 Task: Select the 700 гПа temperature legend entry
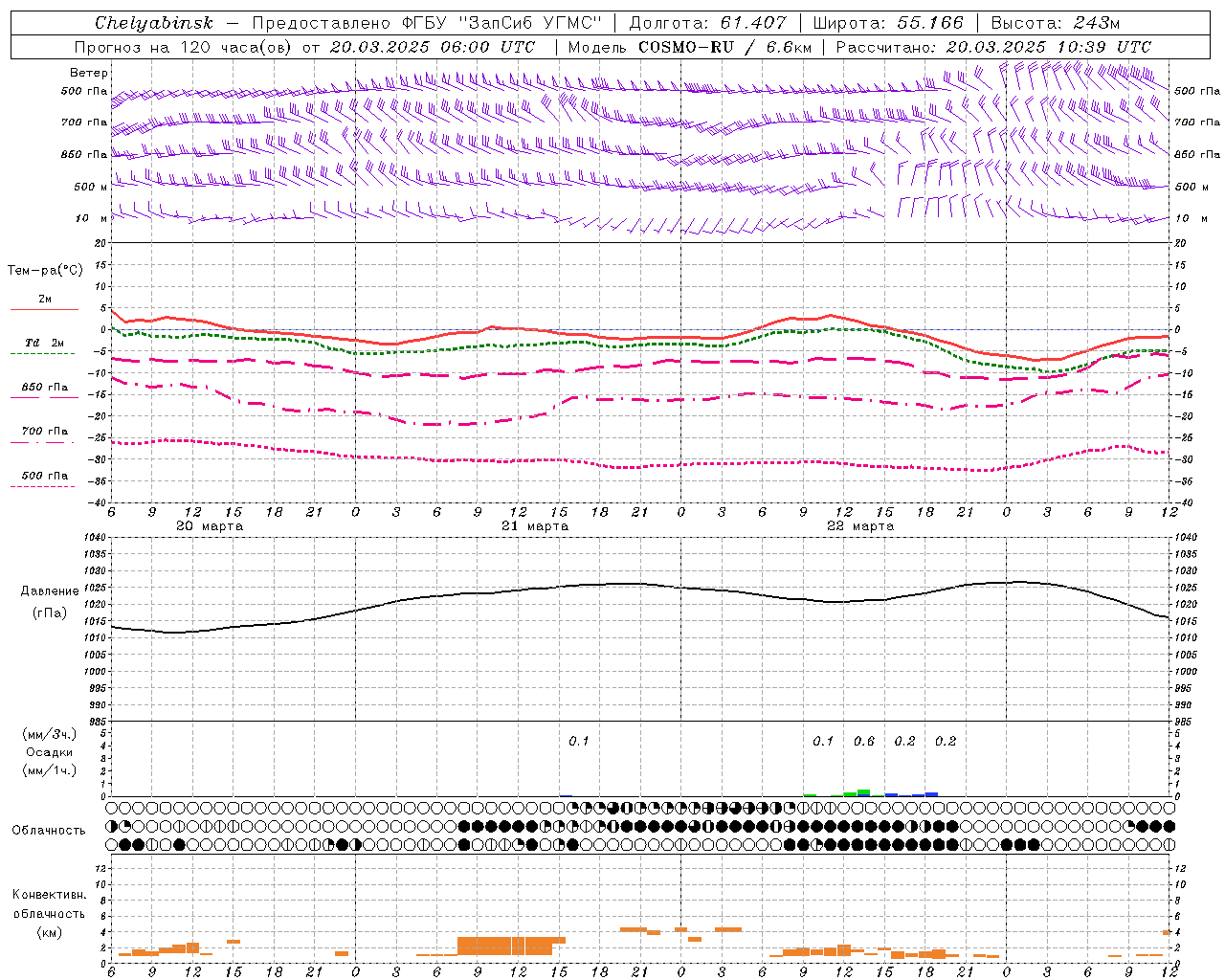point(45,432)
